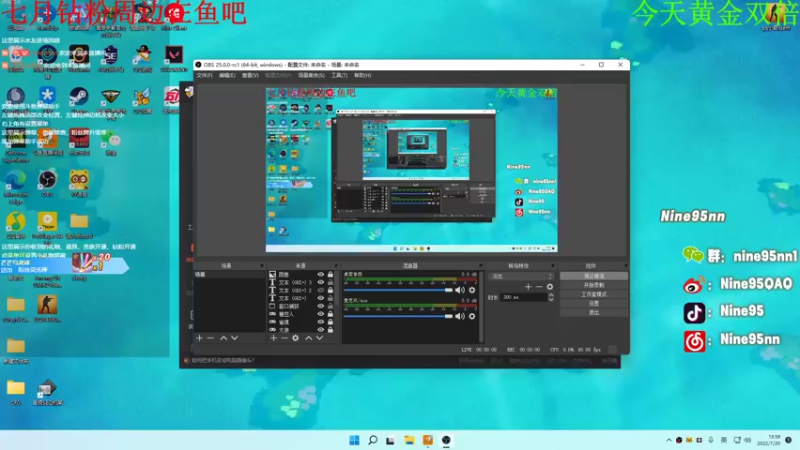The width and height of the screenshot is (800, 450).
Task: Open microphone/Aux gear settings in mixer
Action: pyautogui.click(x=472, y=316)
